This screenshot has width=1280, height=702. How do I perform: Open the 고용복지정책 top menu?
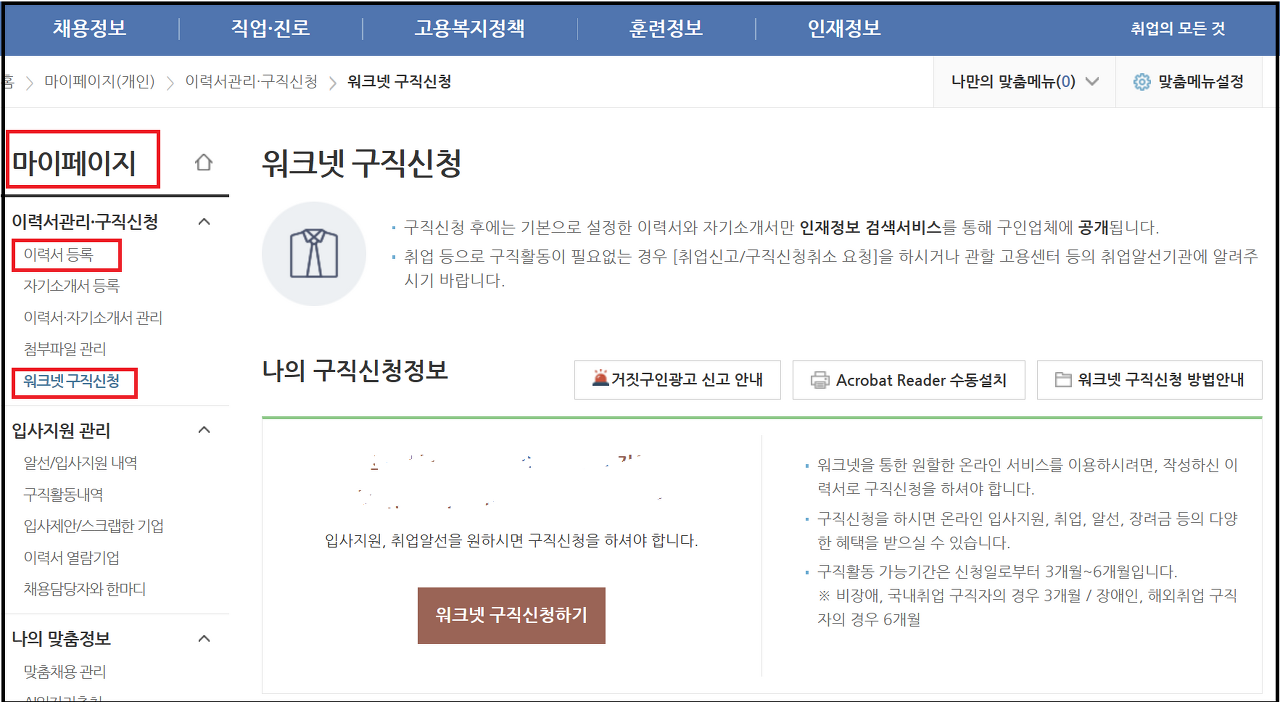(x=469, y=28)
